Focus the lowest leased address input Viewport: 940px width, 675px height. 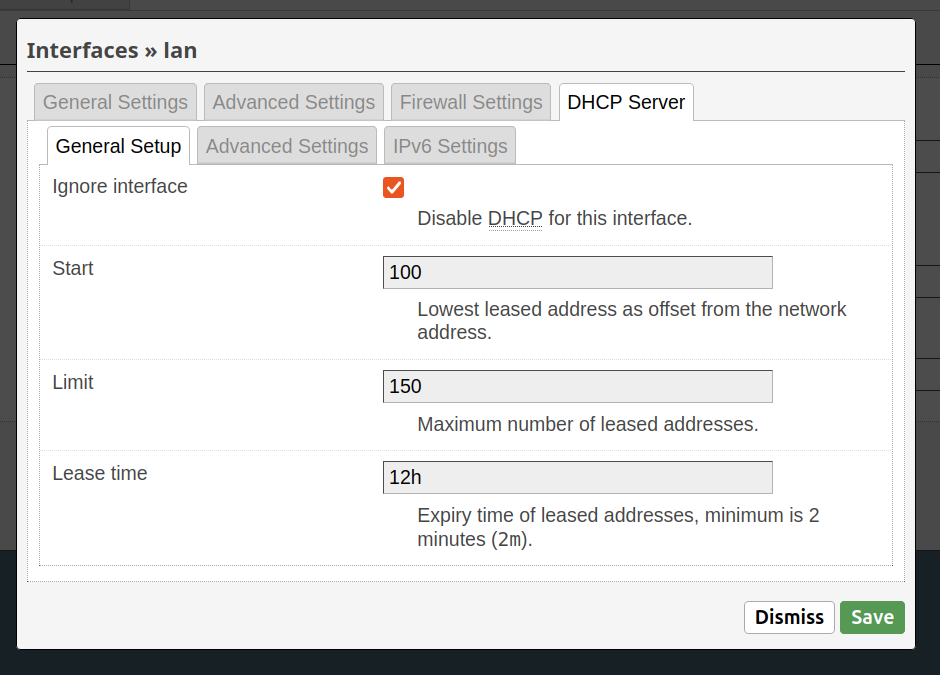[577, 272]
